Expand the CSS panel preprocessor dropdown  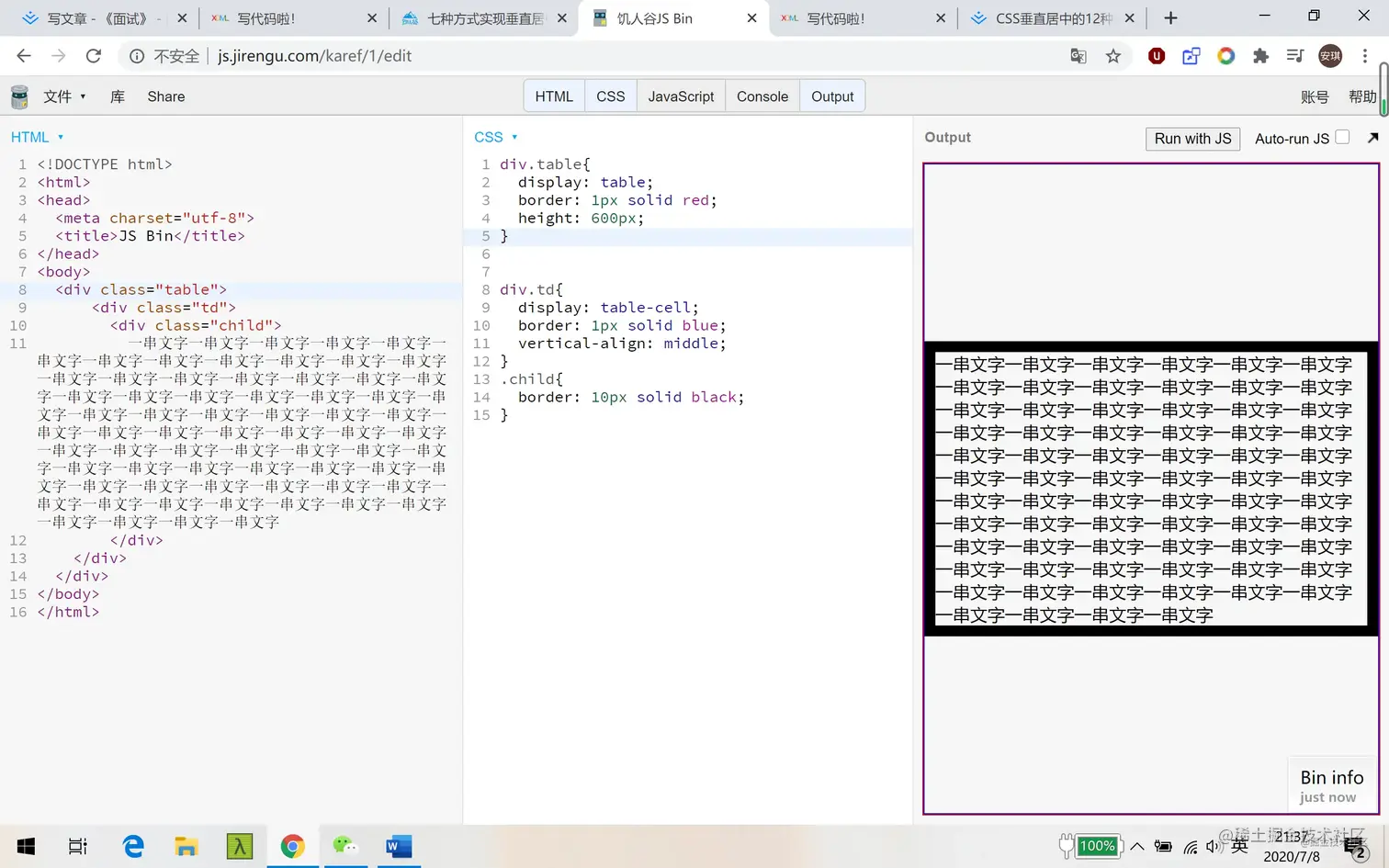point(496,137)
